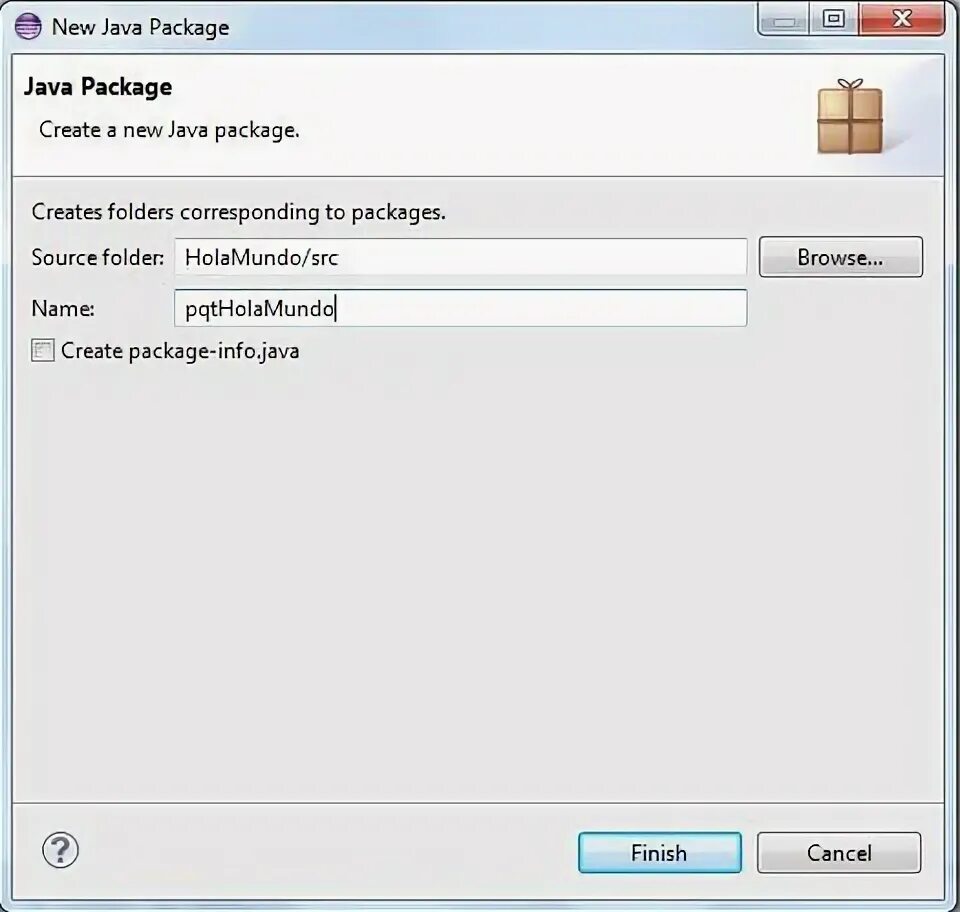The image size is (960, 912).
Task: Enable the Create package-info.java checkbox
Action: click(43, 351)
